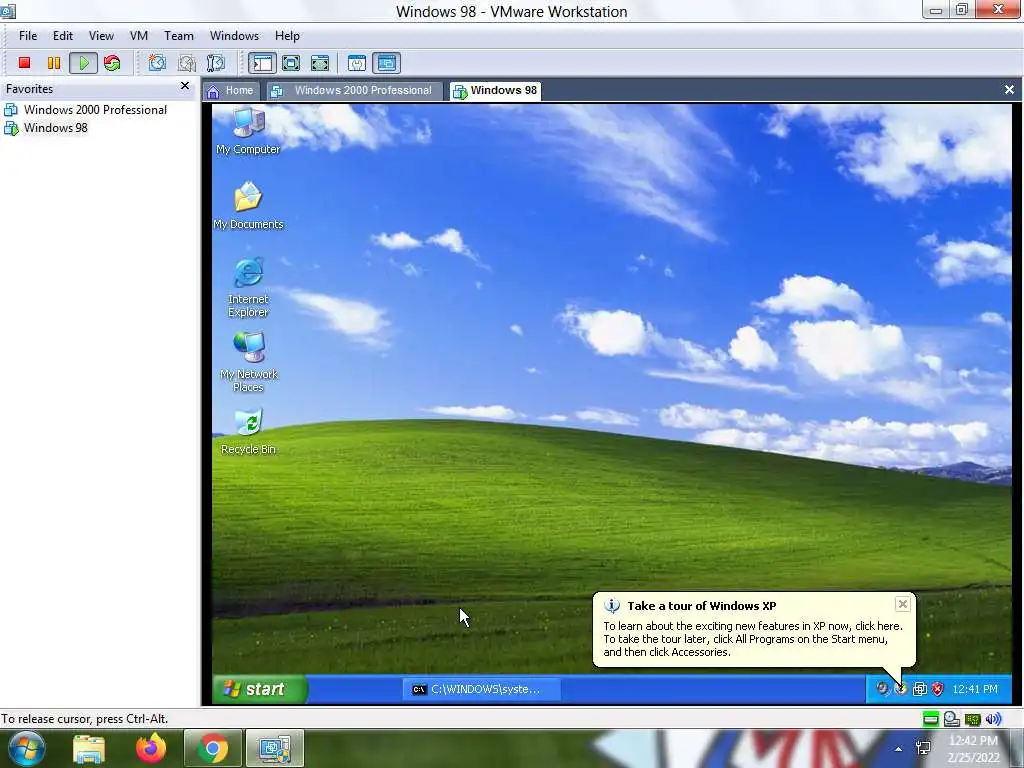The image size is (1024, 768).
Task: Click the CD/DVD drive status icon
Action: click(952, 719)
